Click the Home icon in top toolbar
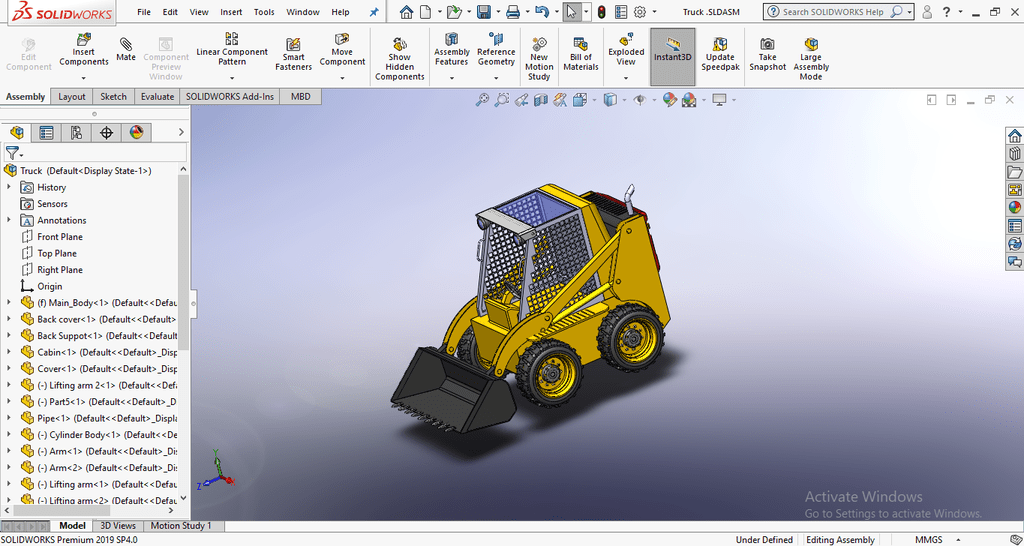The image size is (1024, 546). click(x=406, y=12)
